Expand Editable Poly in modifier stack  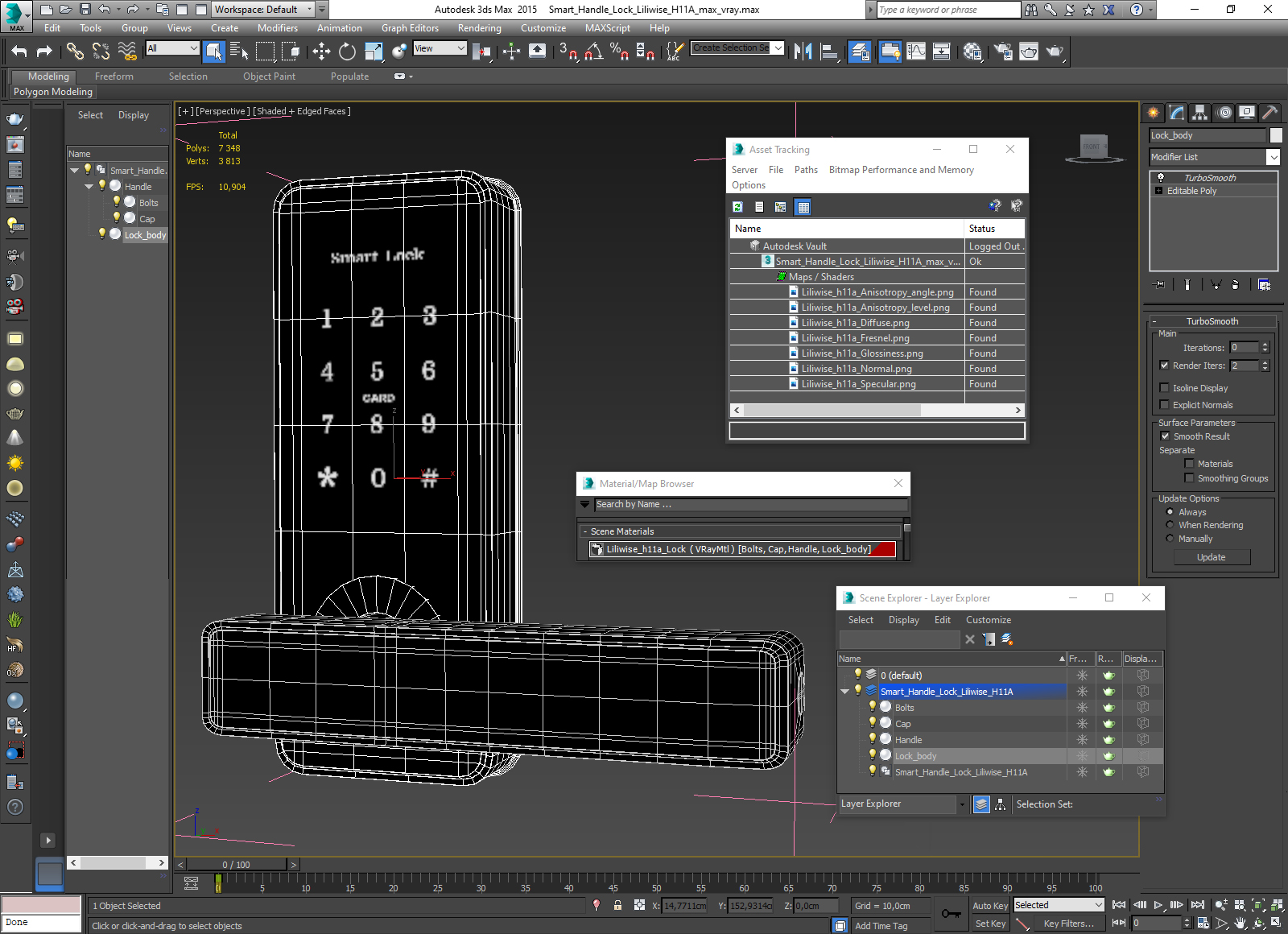pos(1159,191)
